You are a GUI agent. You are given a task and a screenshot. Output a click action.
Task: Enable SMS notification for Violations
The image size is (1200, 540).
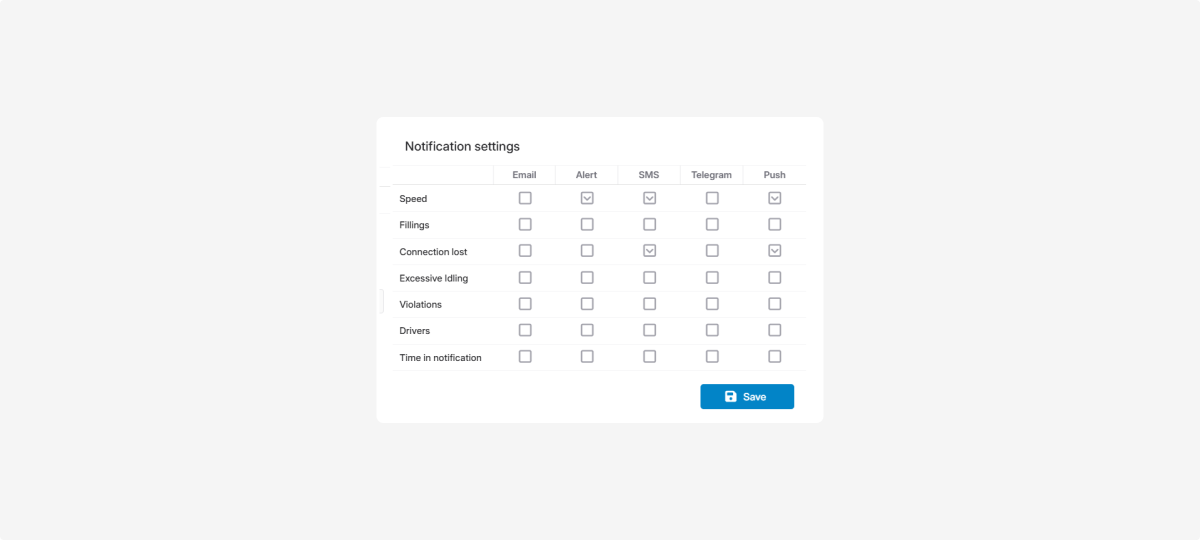pyautogui.click(x=650, y=304)
